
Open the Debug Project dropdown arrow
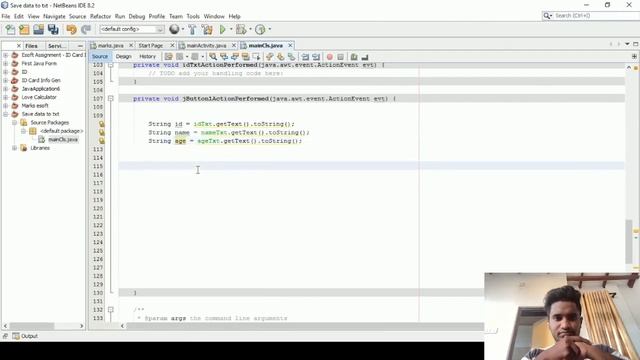250,29
